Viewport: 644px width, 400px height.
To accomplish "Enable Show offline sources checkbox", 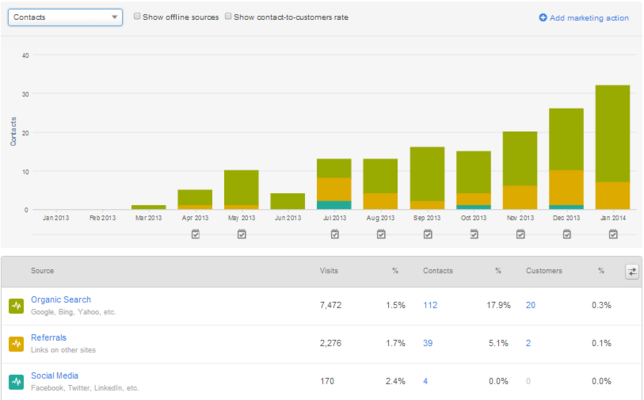I will [137, 16].
